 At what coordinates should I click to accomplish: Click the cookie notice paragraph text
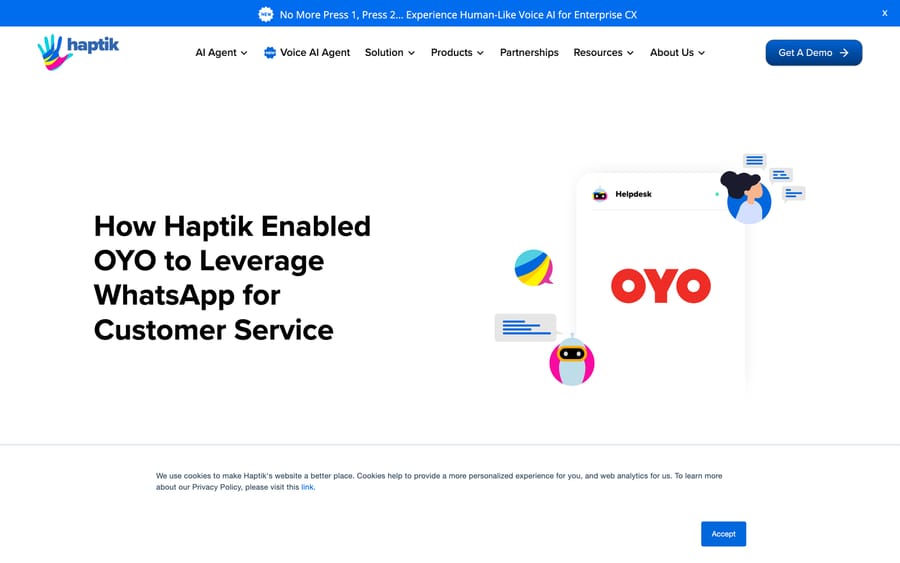pos(439,482)
